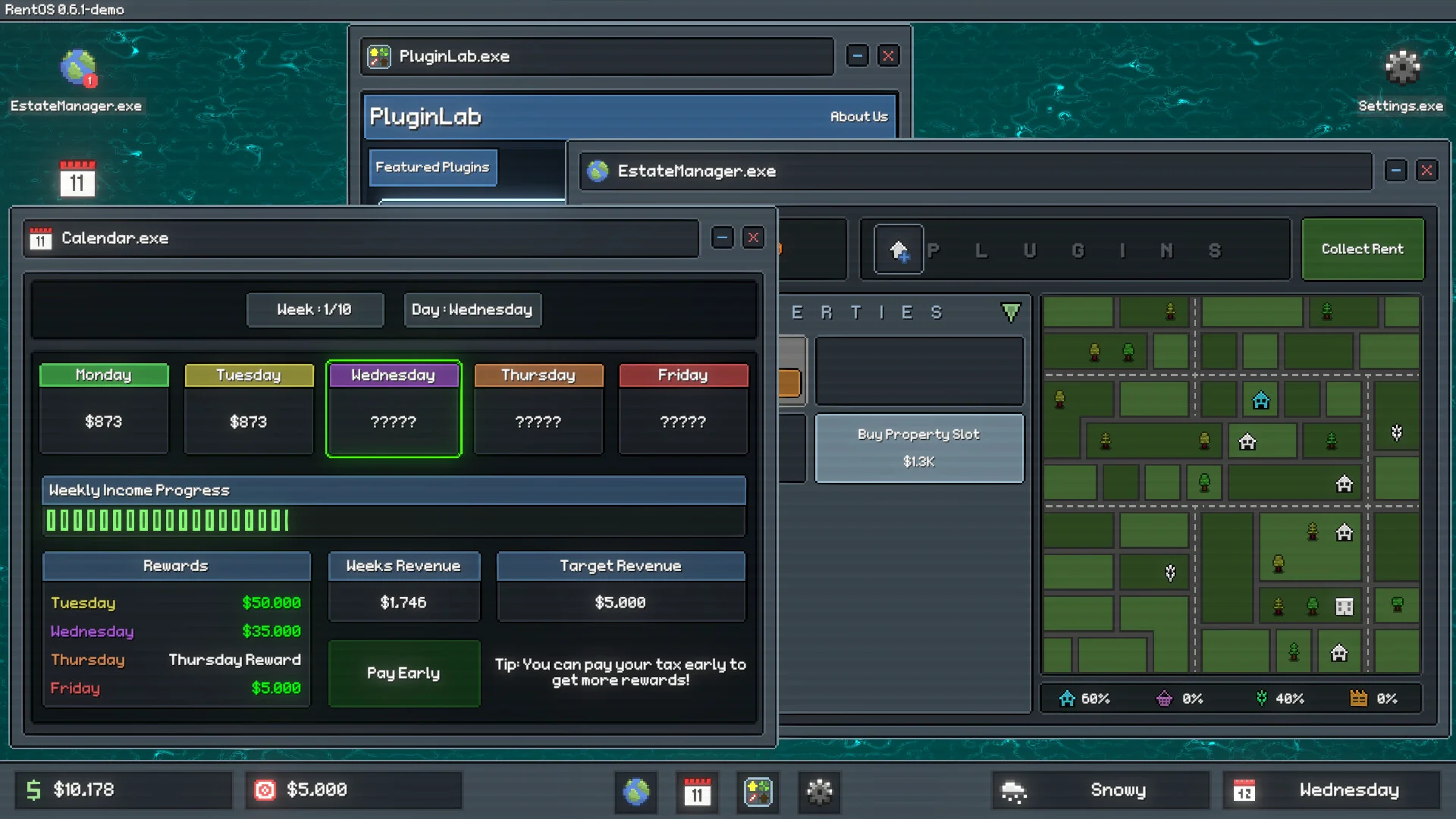
Task: Expand the green filter triangle above the city map
Action: [x=1010, y=312]
